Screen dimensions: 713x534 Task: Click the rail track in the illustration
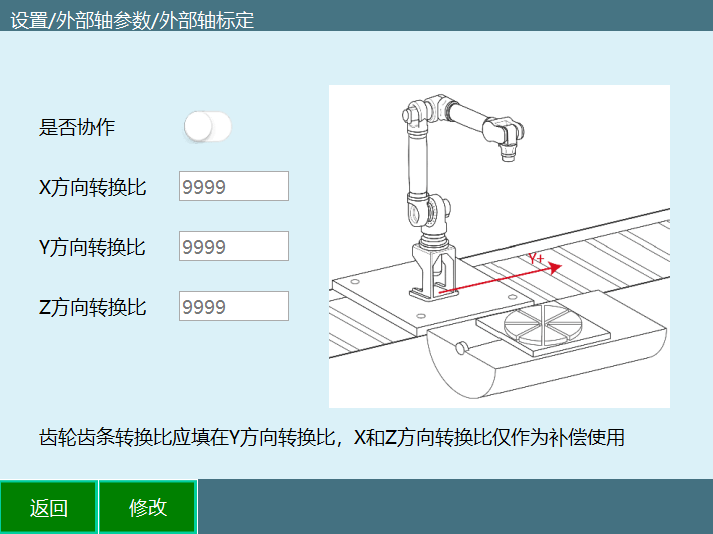click(x=591, y=255)
